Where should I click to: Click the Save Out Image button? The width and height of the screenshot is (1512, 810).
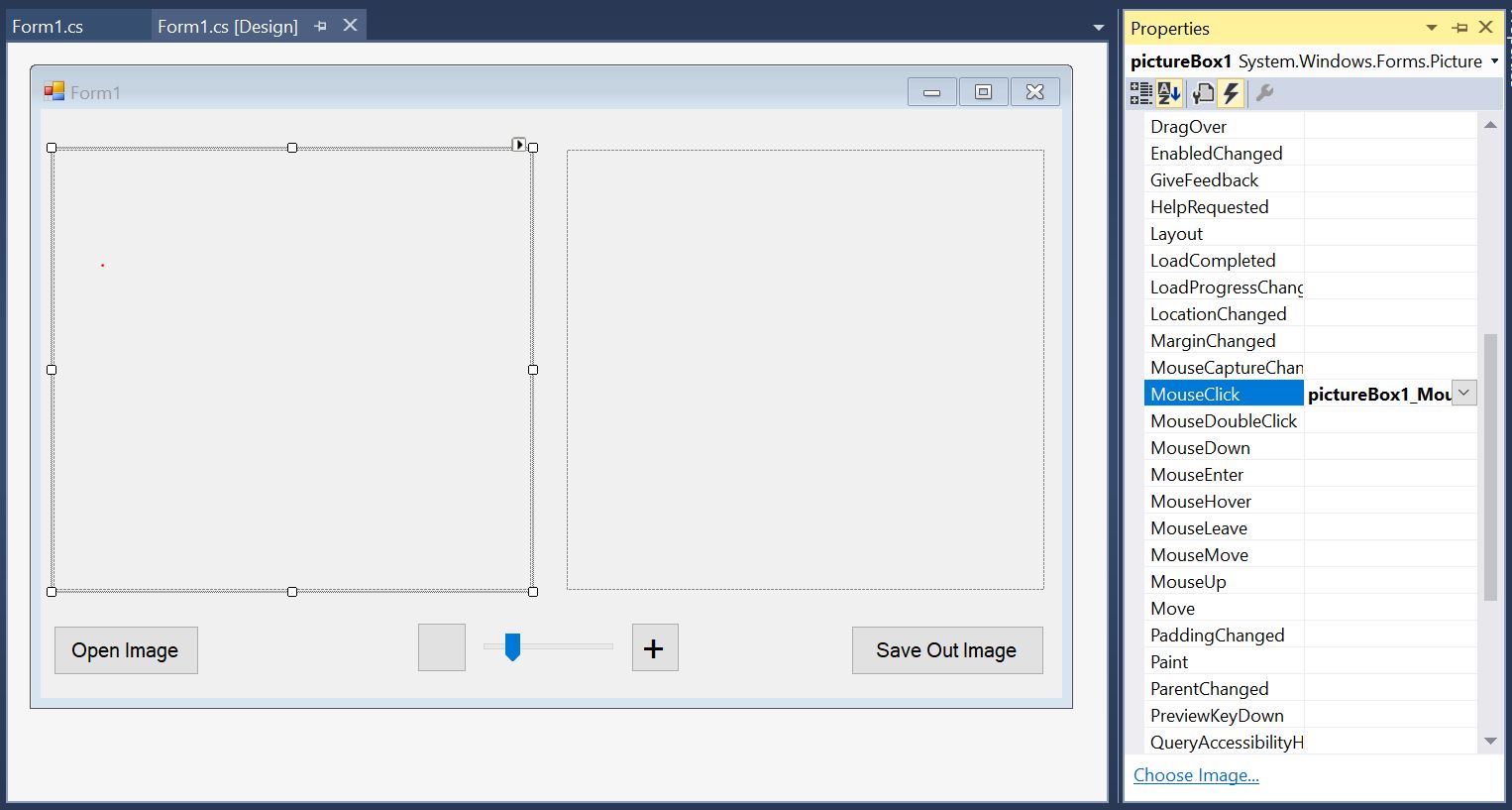[945, 649]
